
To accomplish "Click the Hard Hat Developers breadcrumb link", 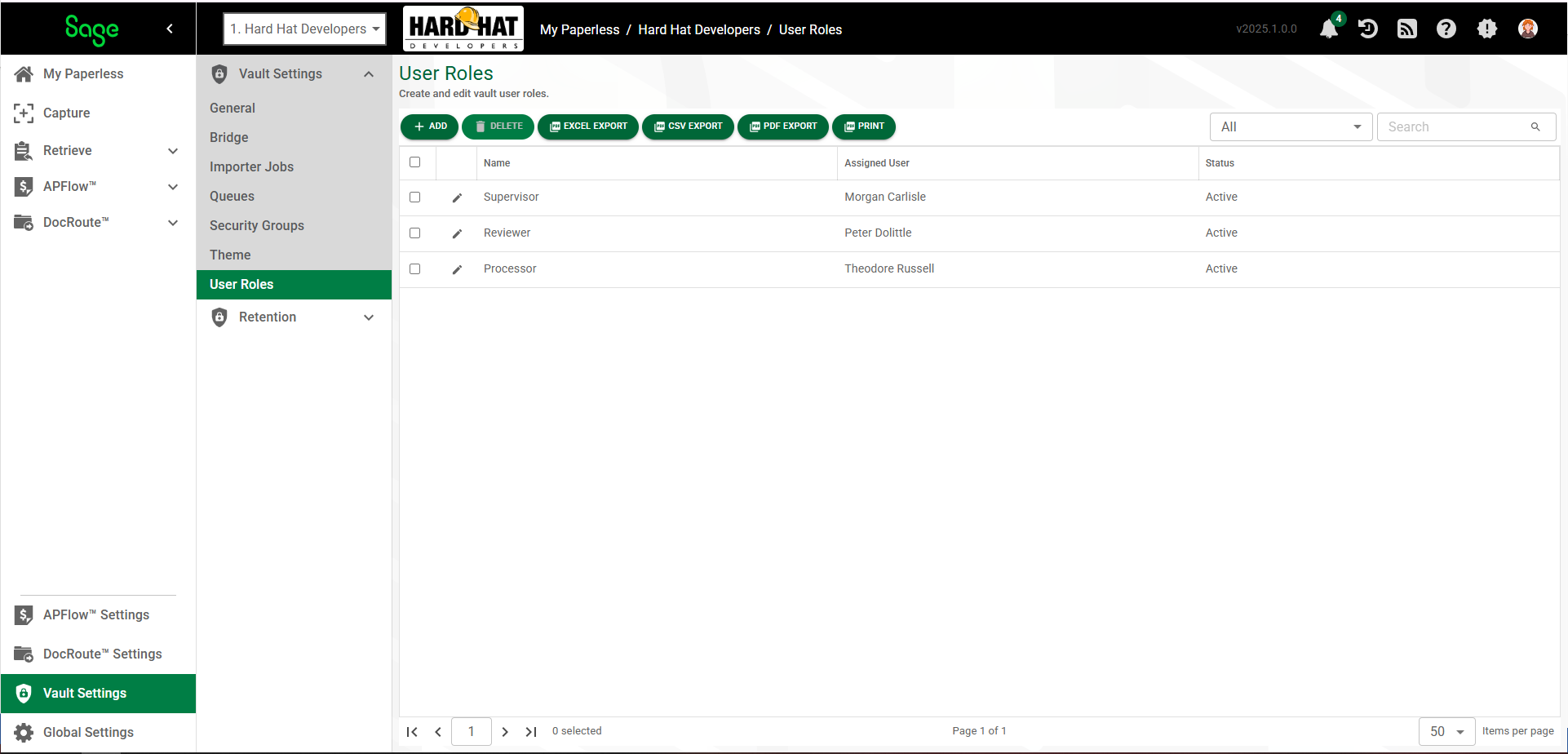I will [699, 29].
